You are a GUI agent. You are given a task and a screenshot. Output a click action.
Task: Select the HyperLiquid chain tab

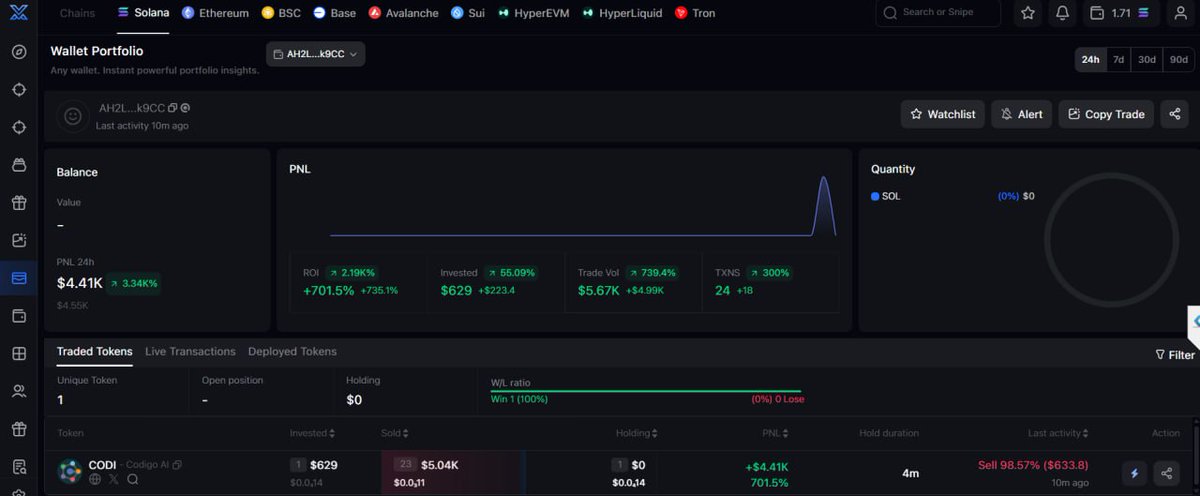622,13
